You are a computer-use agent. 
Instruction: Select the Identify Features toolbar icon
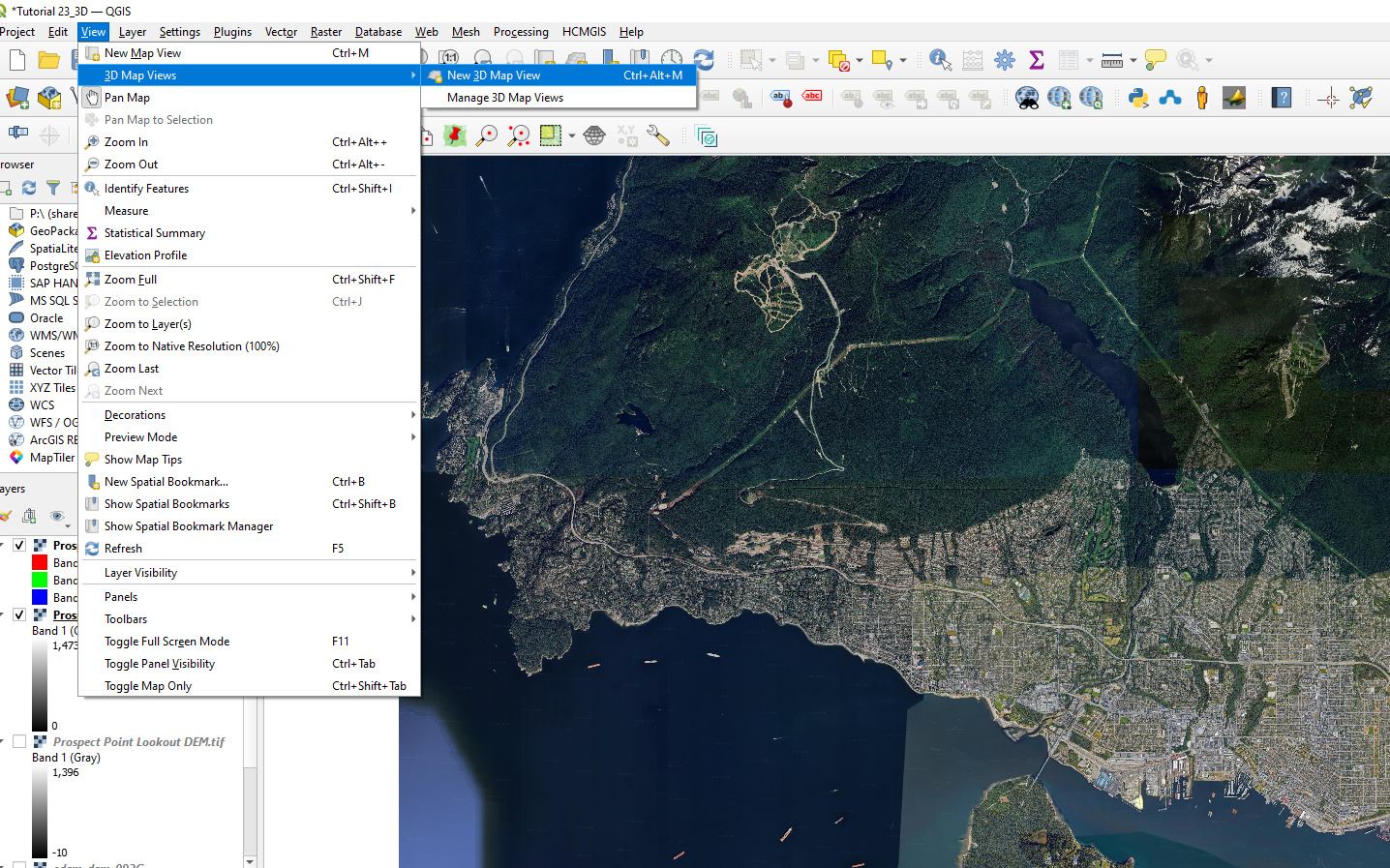(x=939, y=60)
